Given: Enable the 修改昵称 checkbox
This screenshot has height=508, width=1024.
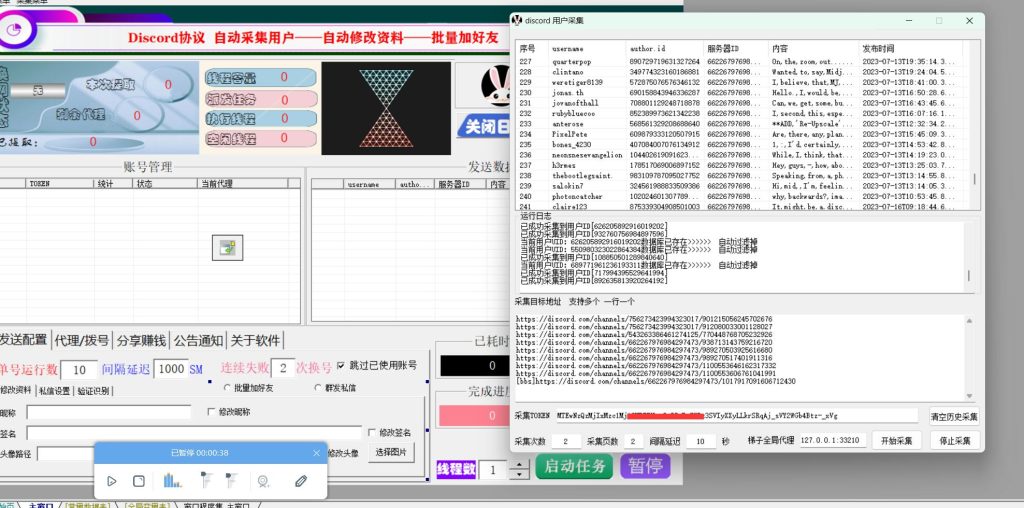Looking at the screenshot, I should pos(210,411).
